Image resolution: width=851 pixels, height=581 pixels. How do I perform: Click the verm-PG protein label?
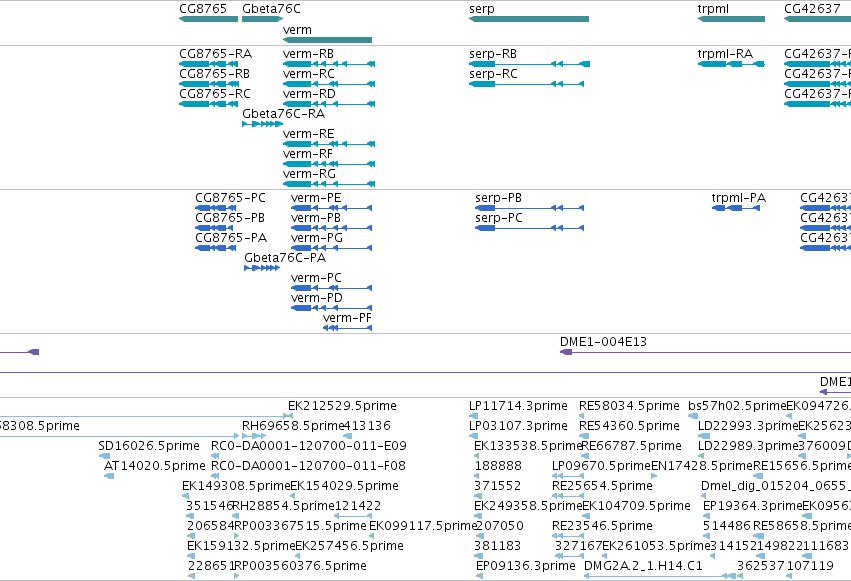pos(316,238)
